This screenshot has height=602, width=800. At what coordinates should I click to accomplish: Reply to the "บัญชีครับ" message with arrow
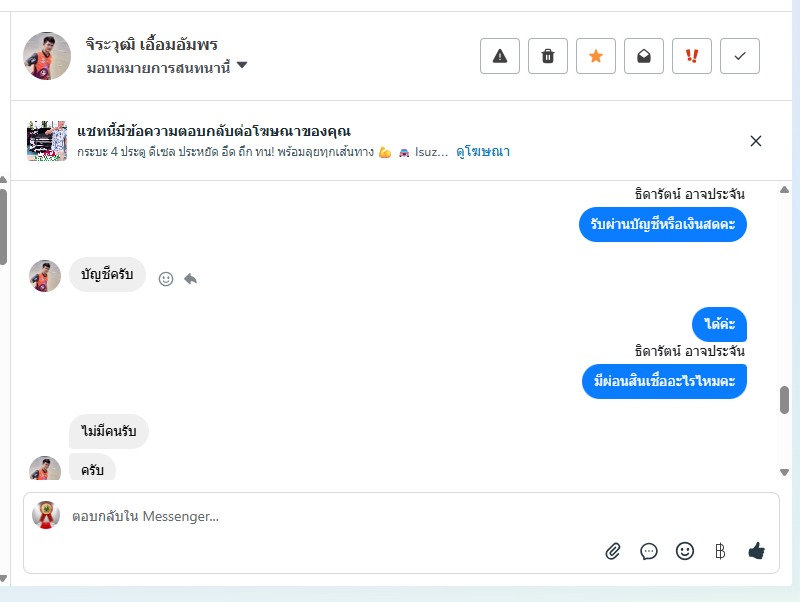(190, 279)
